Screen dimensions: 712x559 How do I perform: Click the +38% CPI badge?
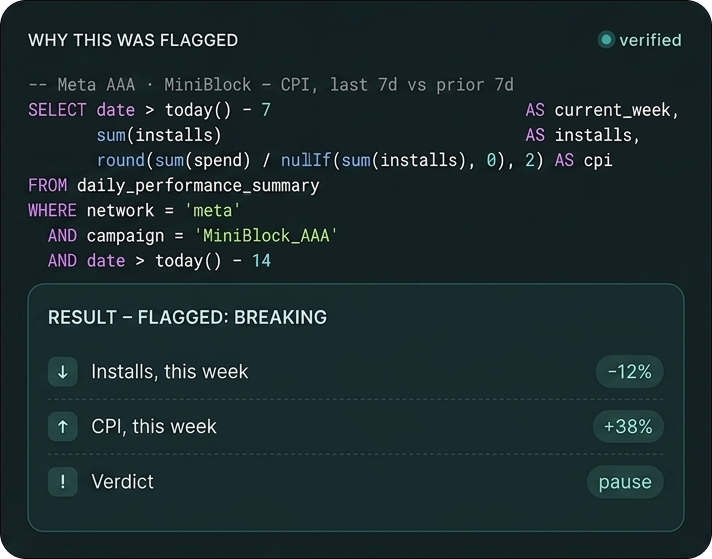pos(628,427)
